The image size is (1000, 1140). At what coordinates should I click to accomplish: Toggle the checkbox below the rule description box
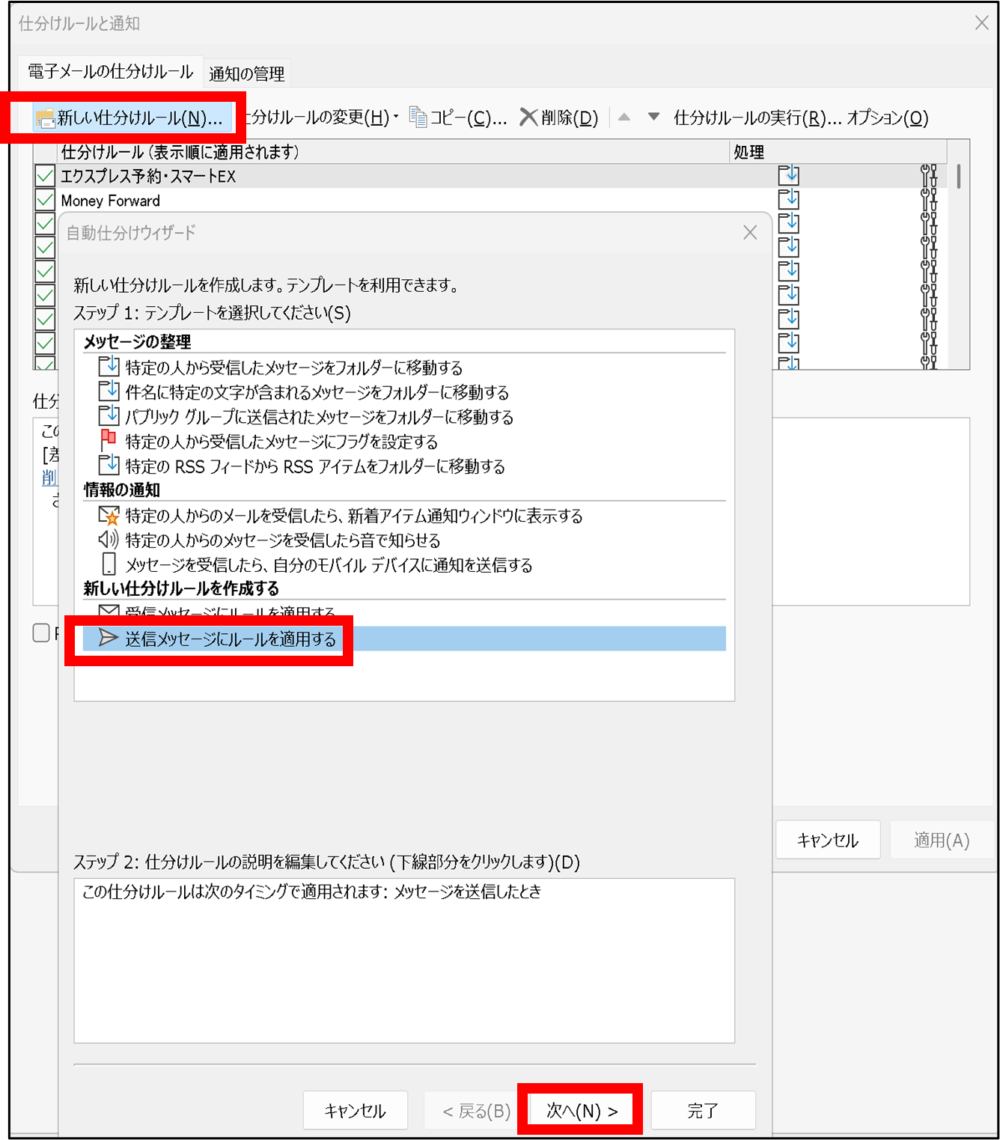tap(41, 632)
